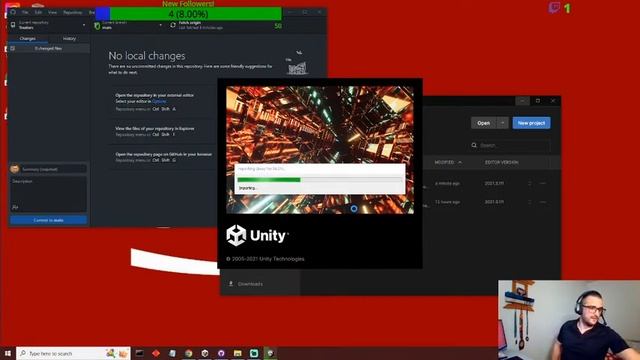The image size is (640, 360).
Task: Click the commit Summary input field
Action: [54, 169]
